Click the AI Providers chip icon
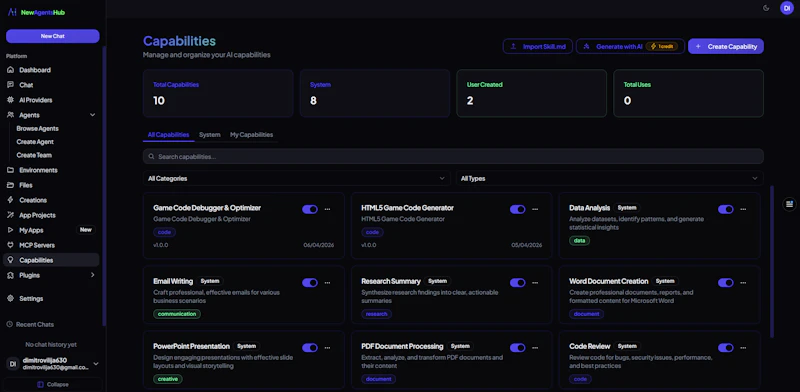 pyautogui.click(x=10, y=100)
